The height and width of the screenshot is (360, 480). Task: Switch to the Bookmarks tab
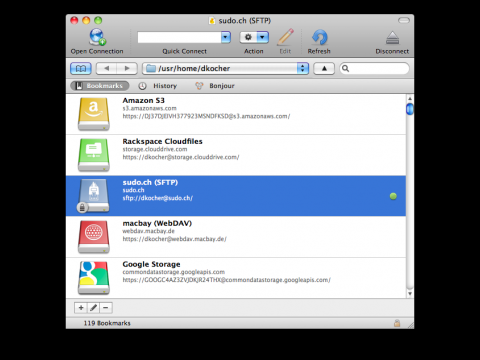(100, 86)
